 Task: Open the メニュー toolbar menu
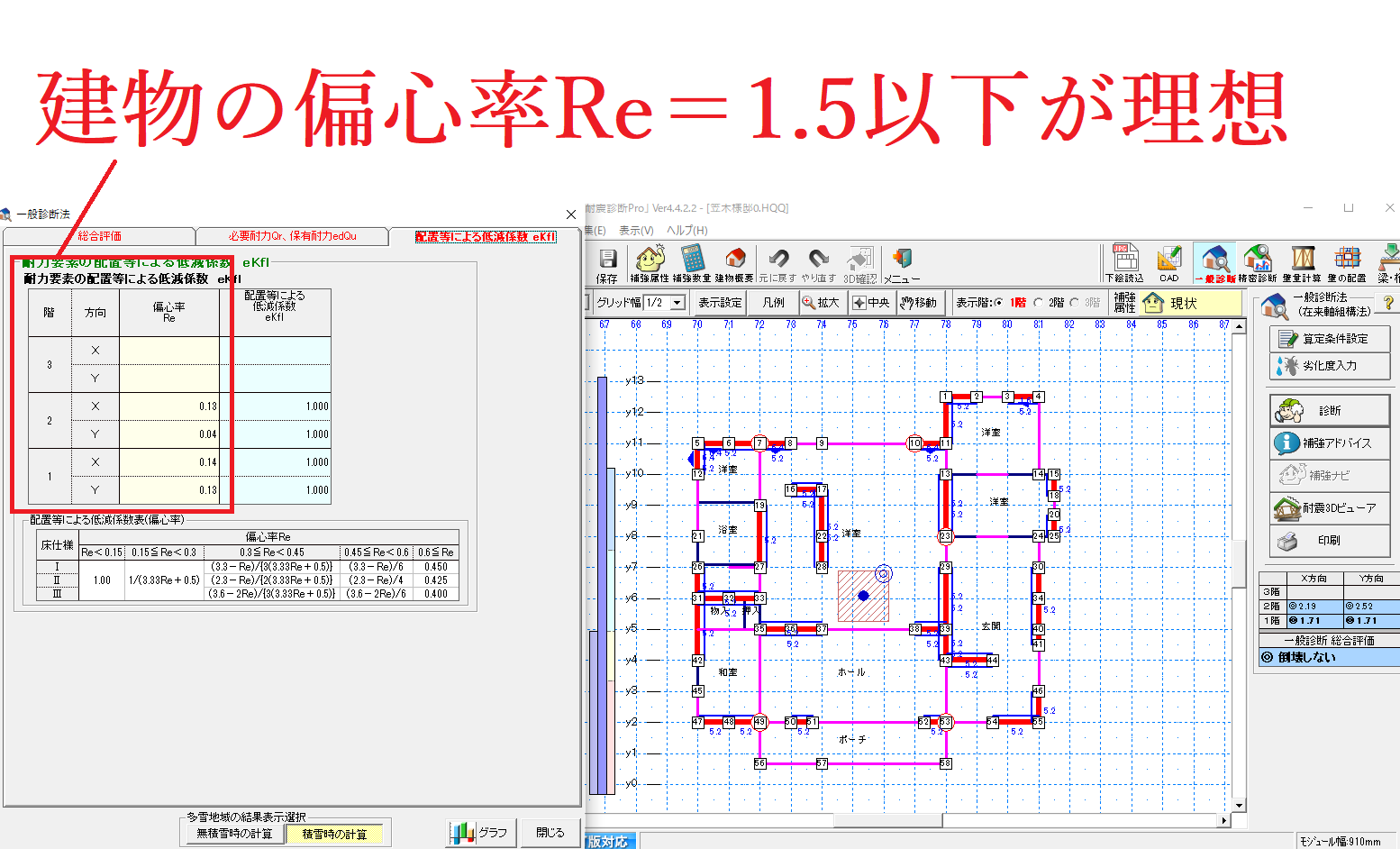tap(901, 264)
